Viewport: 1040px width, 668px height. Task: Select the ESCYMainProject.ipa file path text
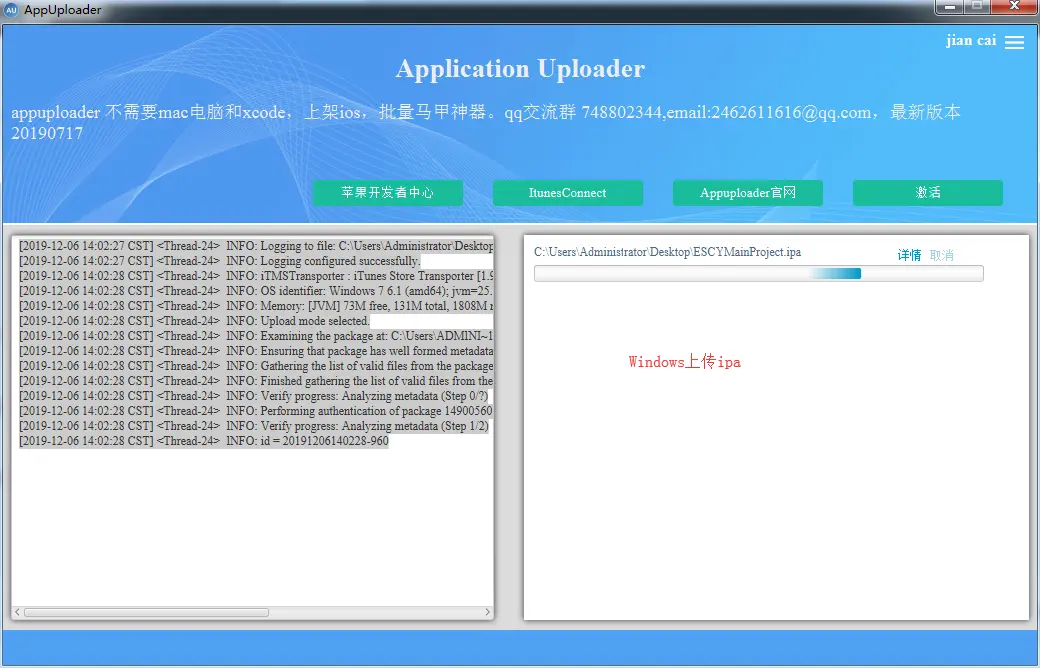coord(667,252)
